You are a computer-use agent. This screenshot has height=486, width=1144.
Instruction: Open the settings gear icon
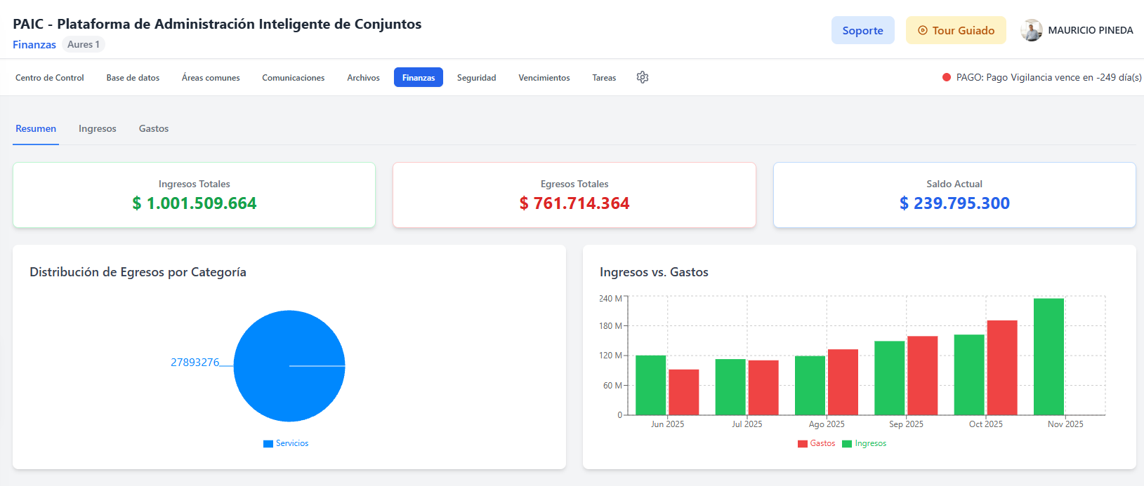click(x=642, y=77)
